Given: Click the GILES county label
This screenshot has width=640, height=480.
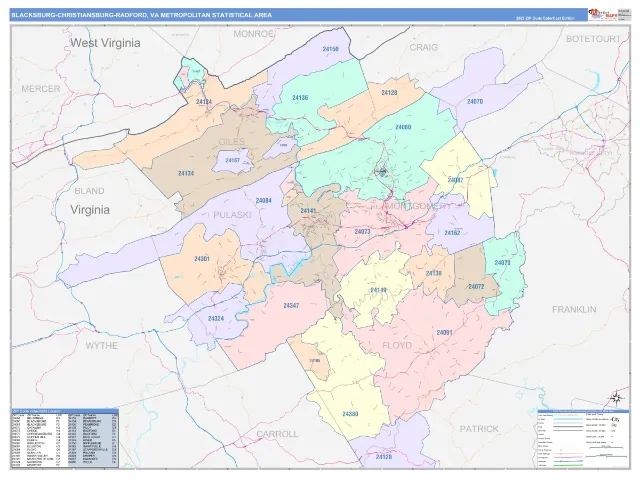Looking at the screenshot, I should click(x=231, y=142).
